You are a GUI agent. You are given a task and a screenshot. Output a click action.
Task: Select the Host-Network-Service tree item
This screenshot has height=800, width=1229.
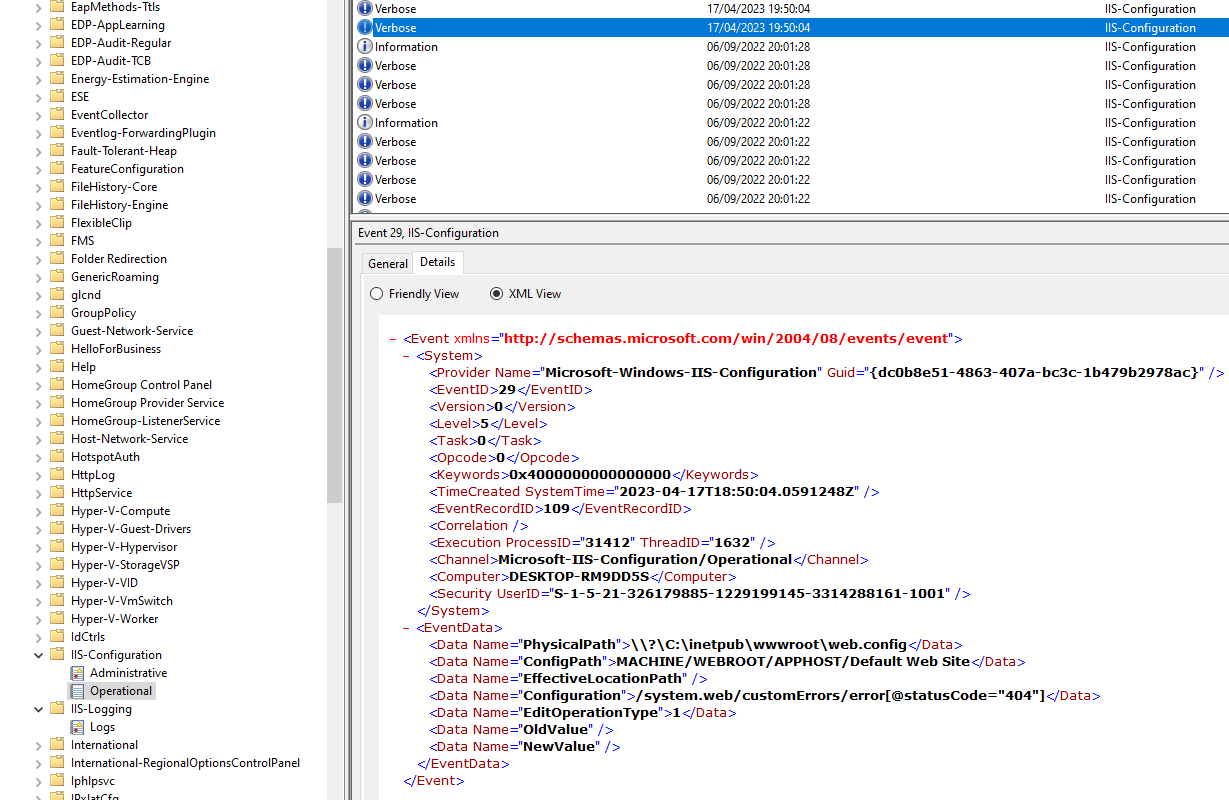[129, 439]
